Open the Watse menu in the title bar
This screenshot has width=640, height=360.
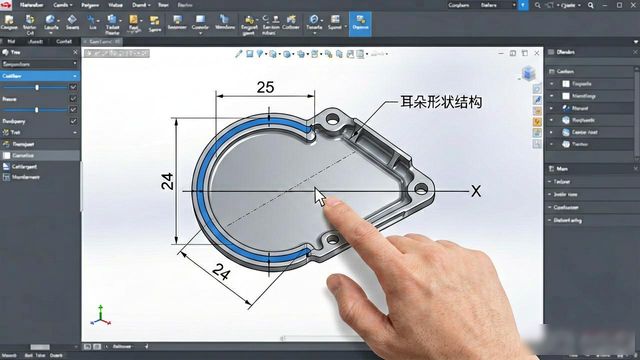[x=116, y=5]
